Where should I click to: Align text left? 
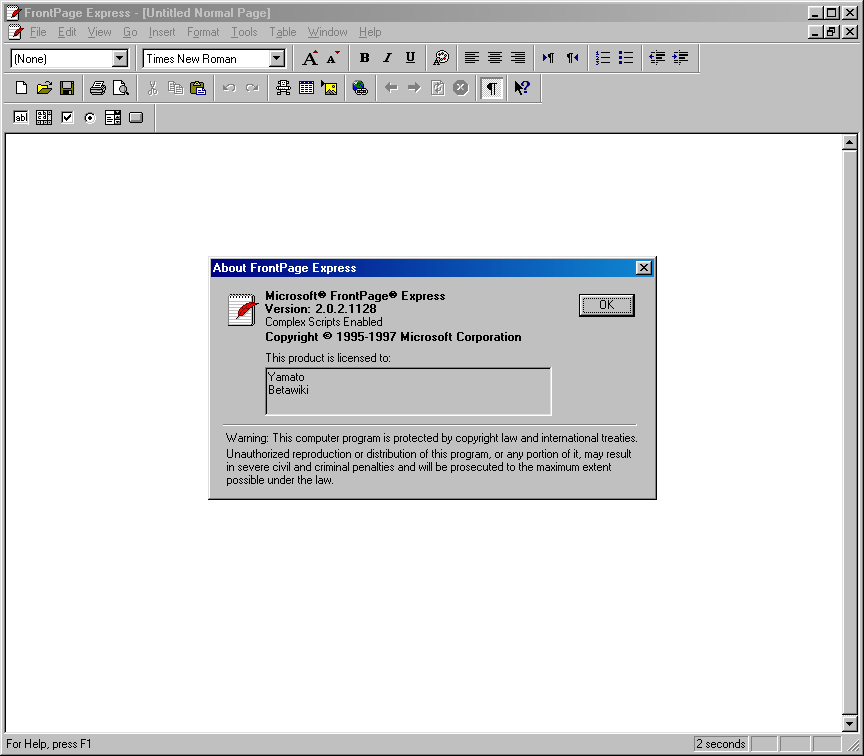pos(472,58)
